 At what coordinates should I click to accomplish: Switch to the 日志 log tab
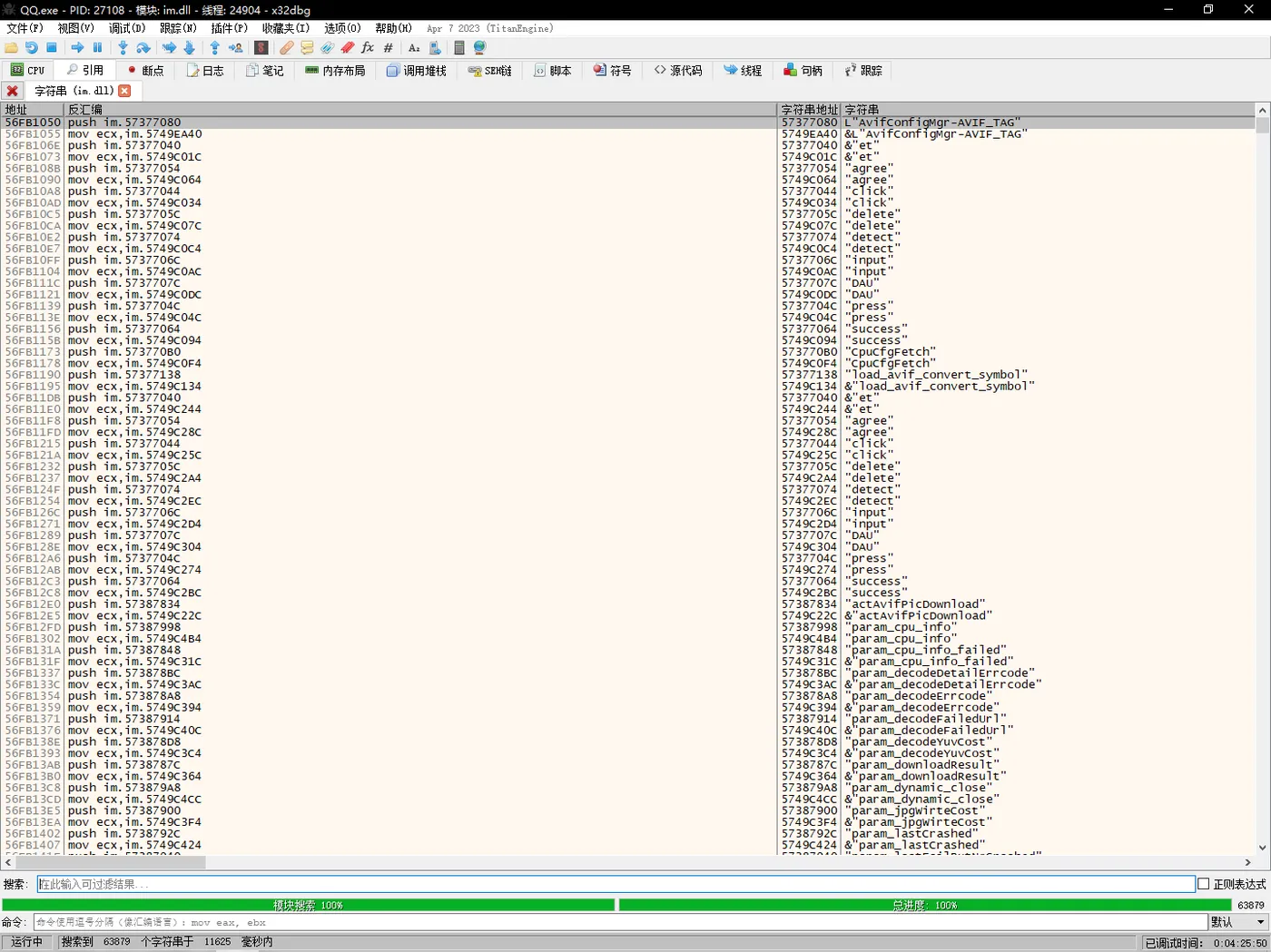205,71
